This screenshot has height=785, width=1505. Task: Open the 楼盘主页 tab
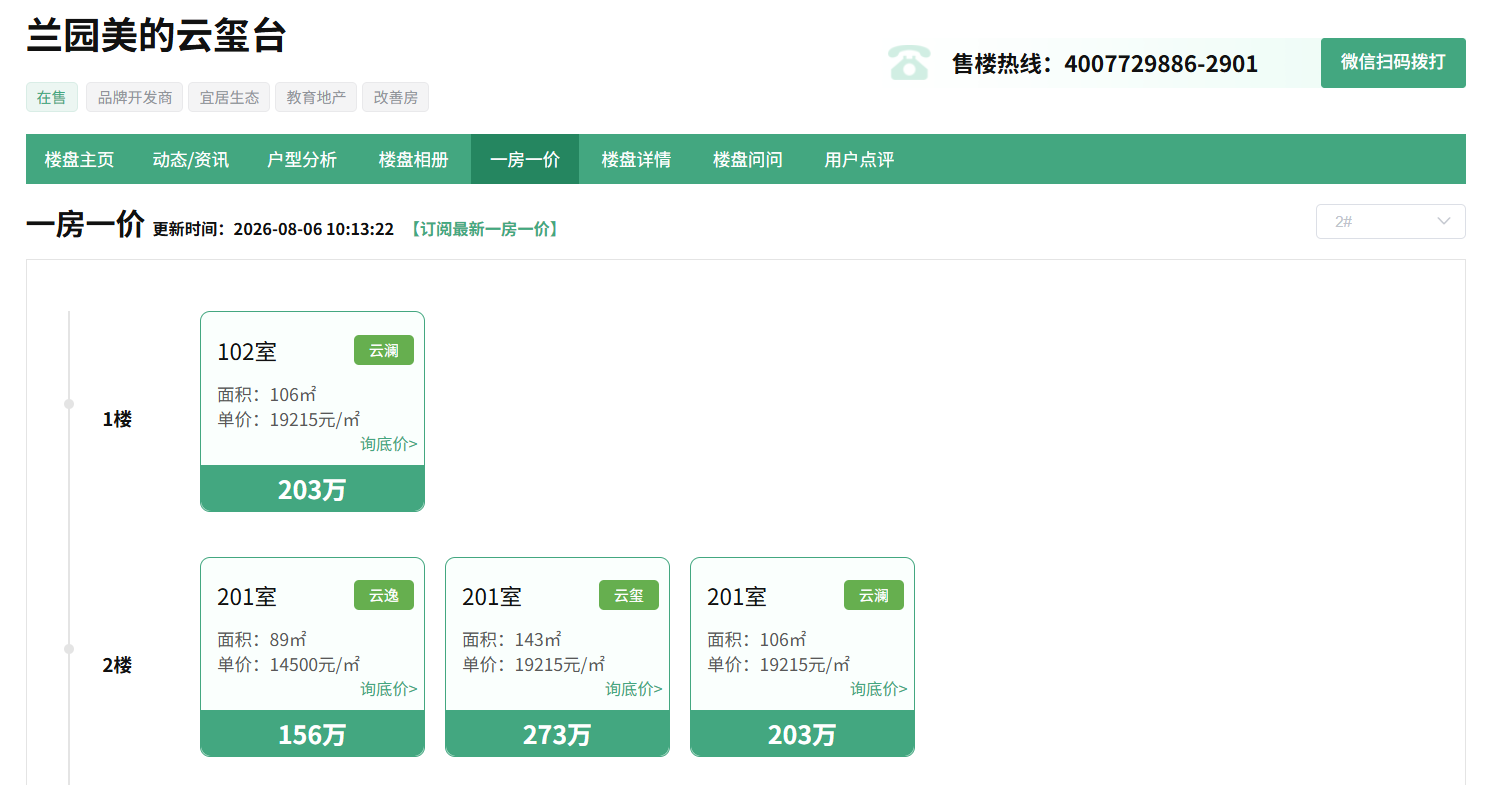click(x=79, y=159)
